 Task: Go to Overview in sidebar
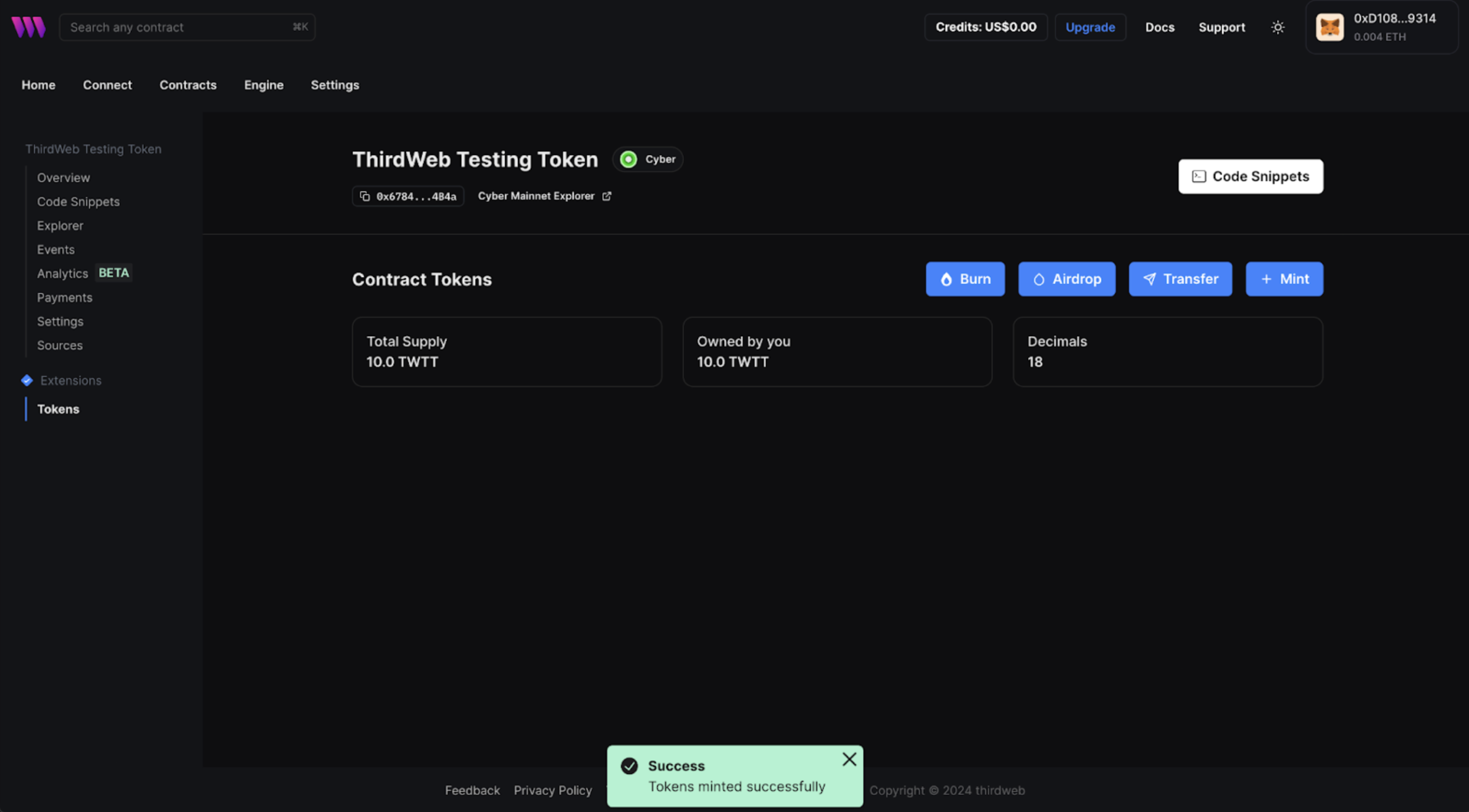coord(63,178)
